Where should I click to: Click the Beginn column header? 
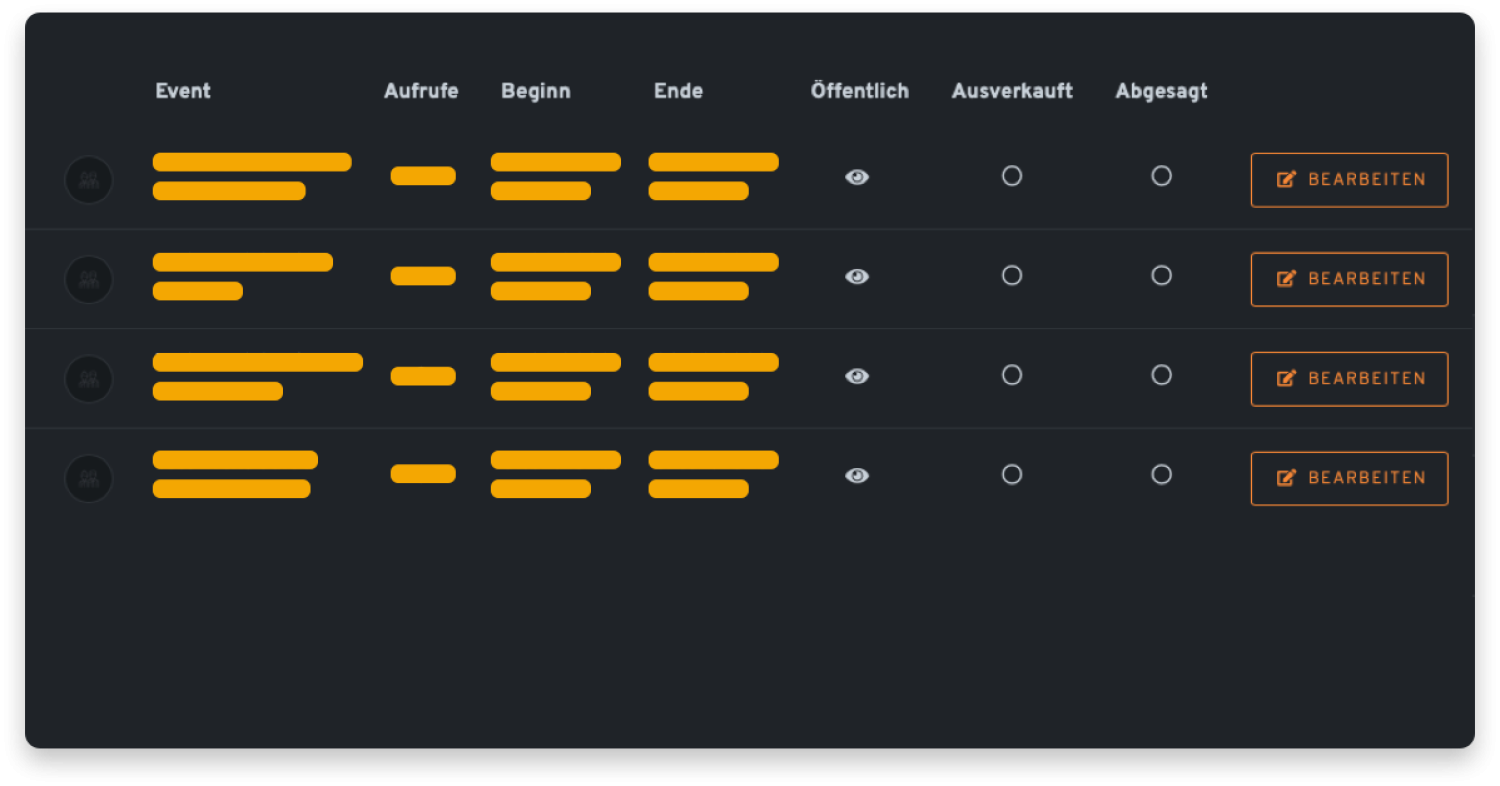click(536, 91)
